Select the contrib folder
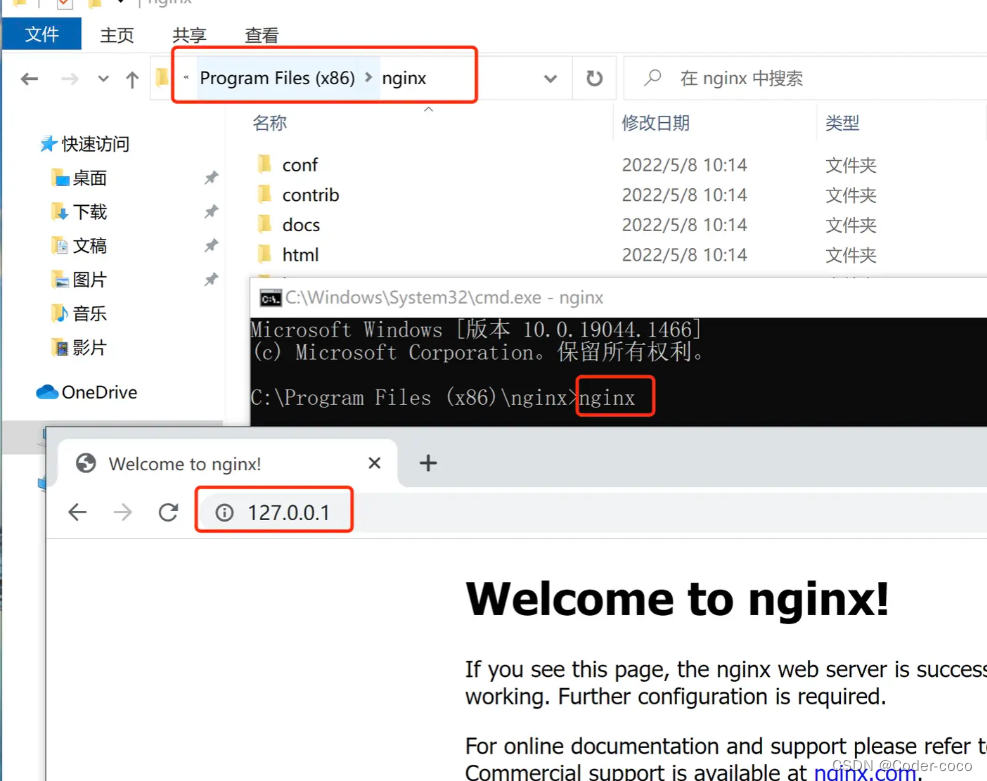This screenshot has height=781, width=987. pos(310,195)
